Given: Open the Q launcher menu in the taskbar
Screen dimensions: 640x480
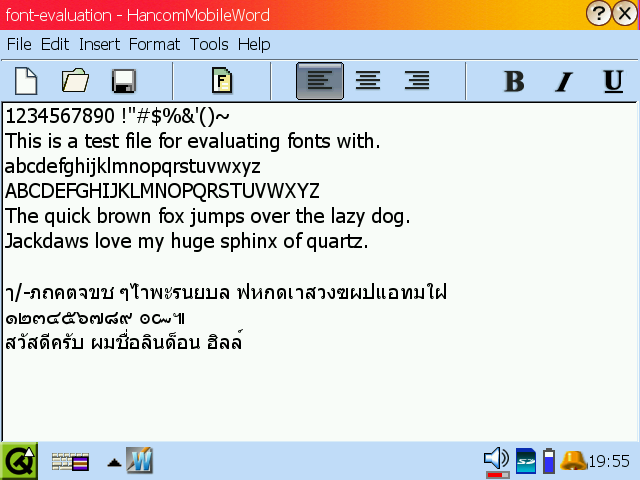Looking at the screenshot, I should pos(19,461).
